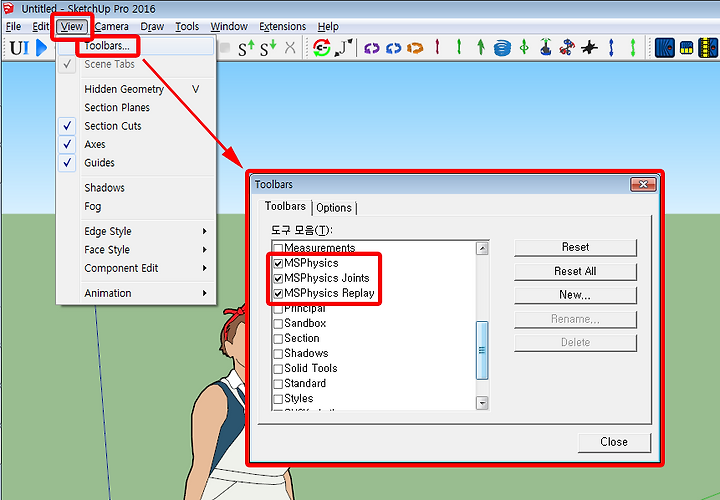This screenshot has height=500, width=720.
Task: Choose Toolbars... from the View menu
Action: click(x=136, y=45)
